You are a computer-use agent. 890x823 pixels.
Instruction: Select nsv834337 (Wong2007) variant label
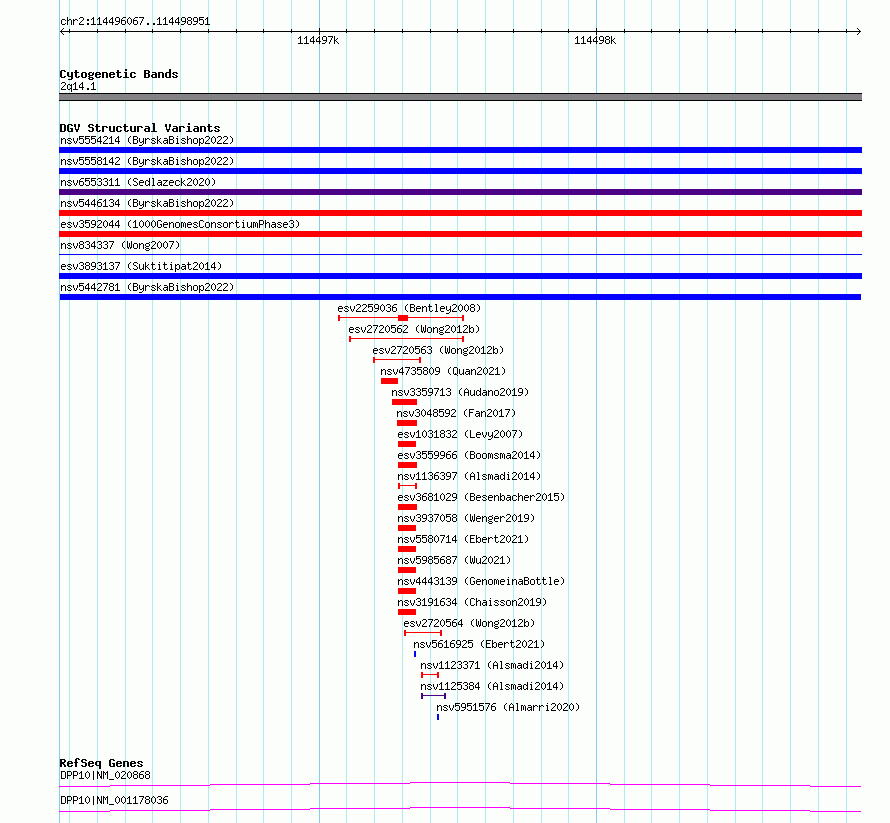(x=120, y=245)
